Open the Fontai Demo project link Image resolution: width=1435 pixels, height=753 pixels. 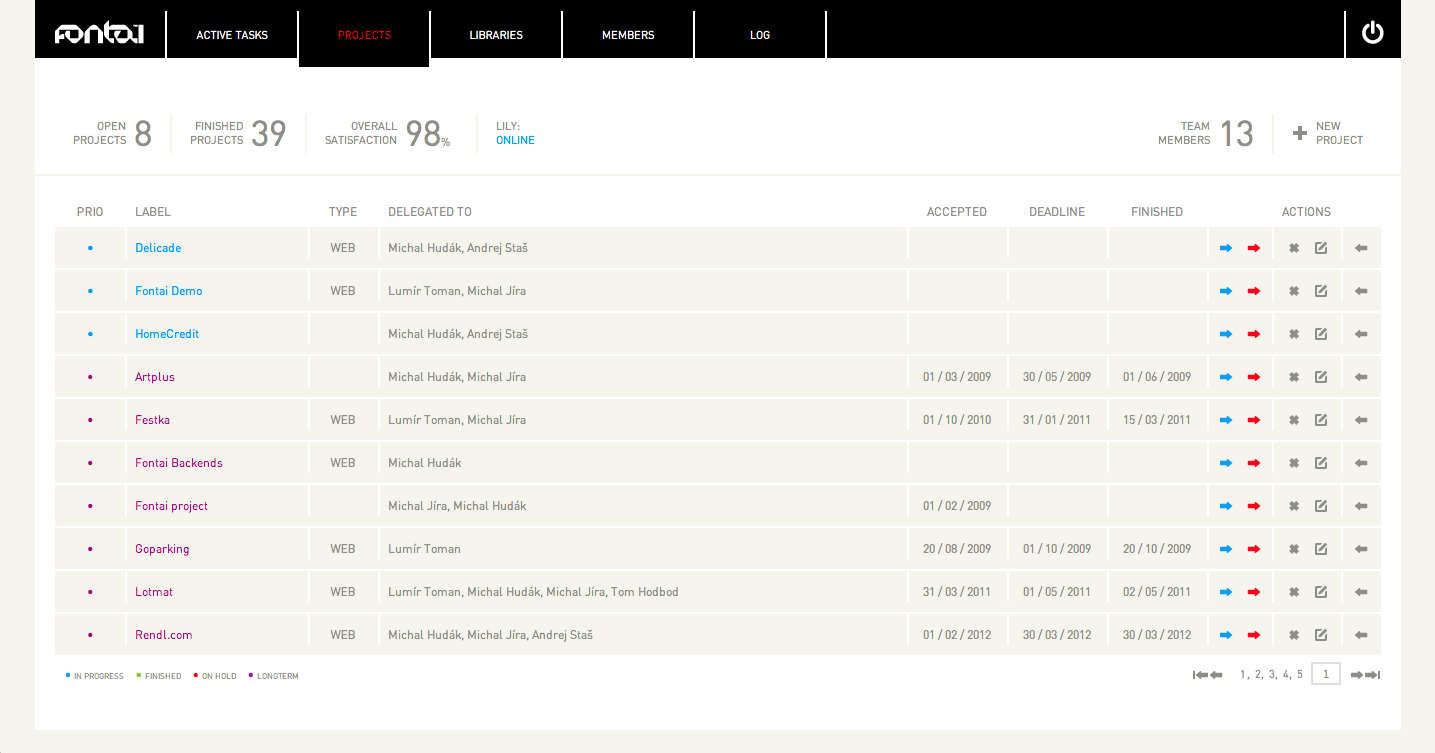[x=169, y=291]
